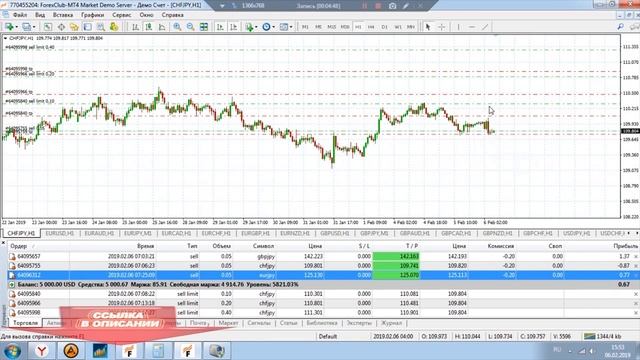640x360 pixels.
Task: Expand the Periods dropdown arrow
Action: (273, 27)
